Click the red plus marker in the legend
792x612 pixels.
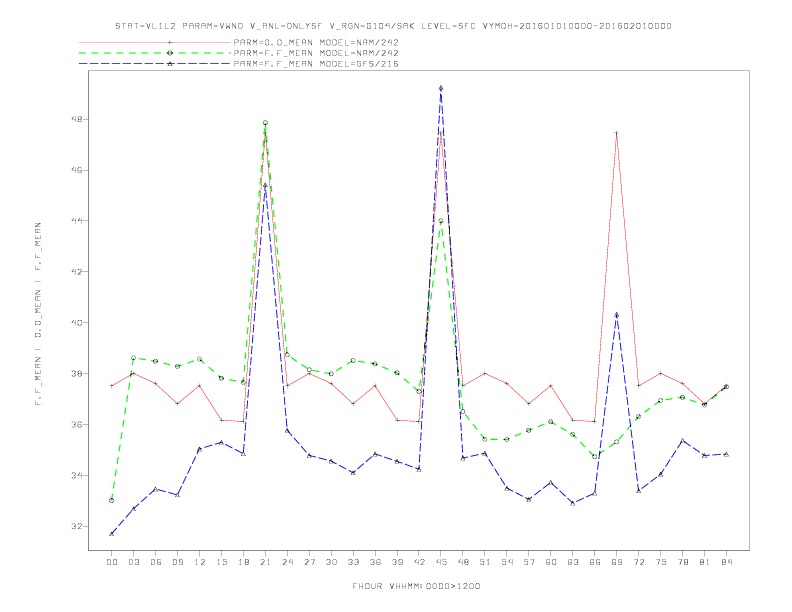coord(170,42)
